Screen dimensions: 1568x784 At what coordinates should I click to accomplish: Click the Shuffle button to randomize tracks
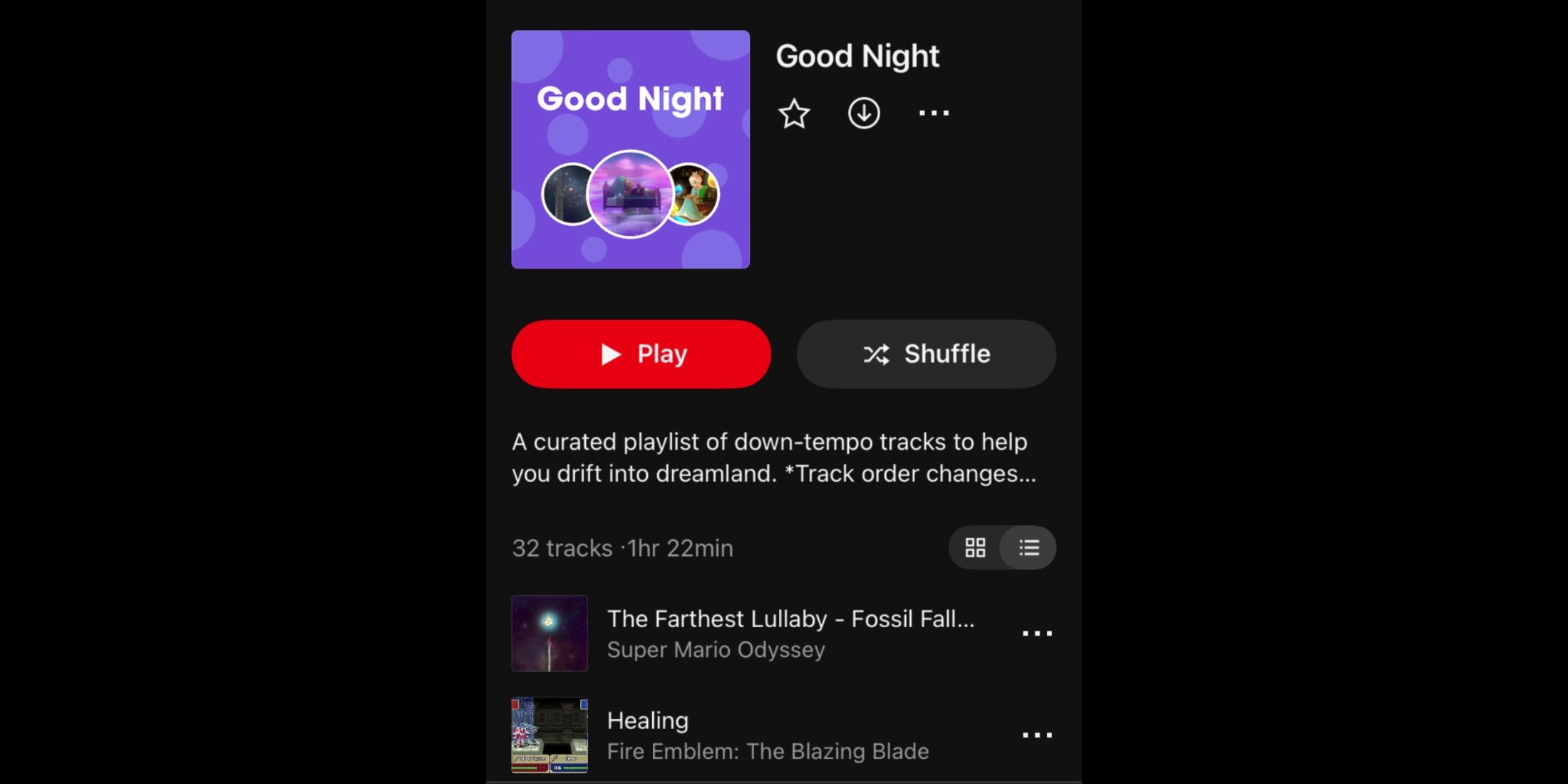(927, 354)
